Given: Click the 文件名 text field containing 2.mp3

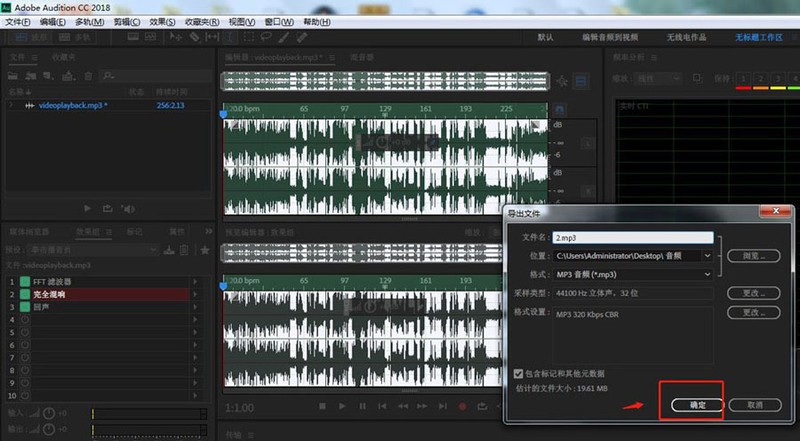Looking at the screenshot, I should click(x=634, y=238).
